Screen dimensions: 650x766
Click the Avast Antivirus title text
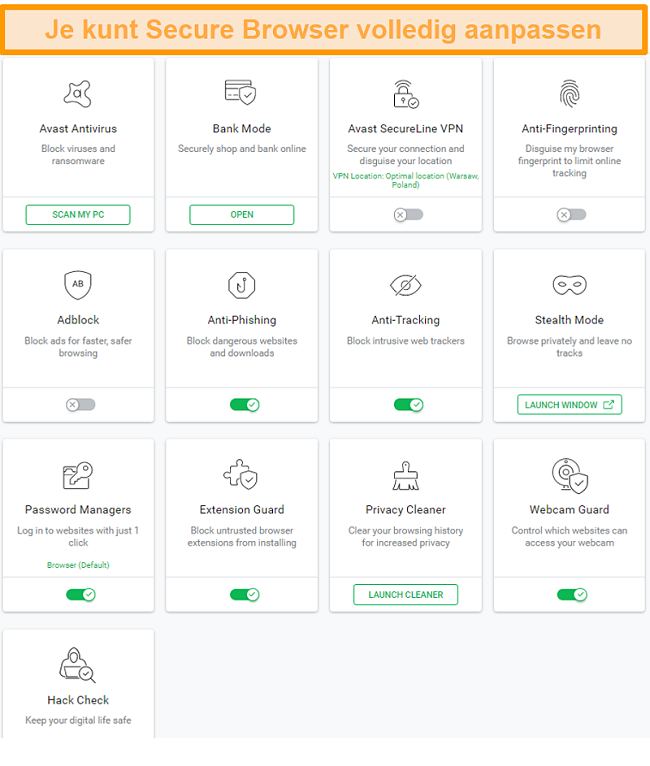tap(78, 128)
